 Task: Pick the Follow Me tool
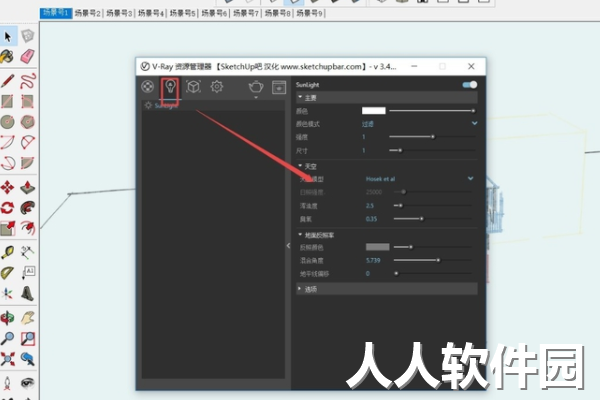(28, 208)
